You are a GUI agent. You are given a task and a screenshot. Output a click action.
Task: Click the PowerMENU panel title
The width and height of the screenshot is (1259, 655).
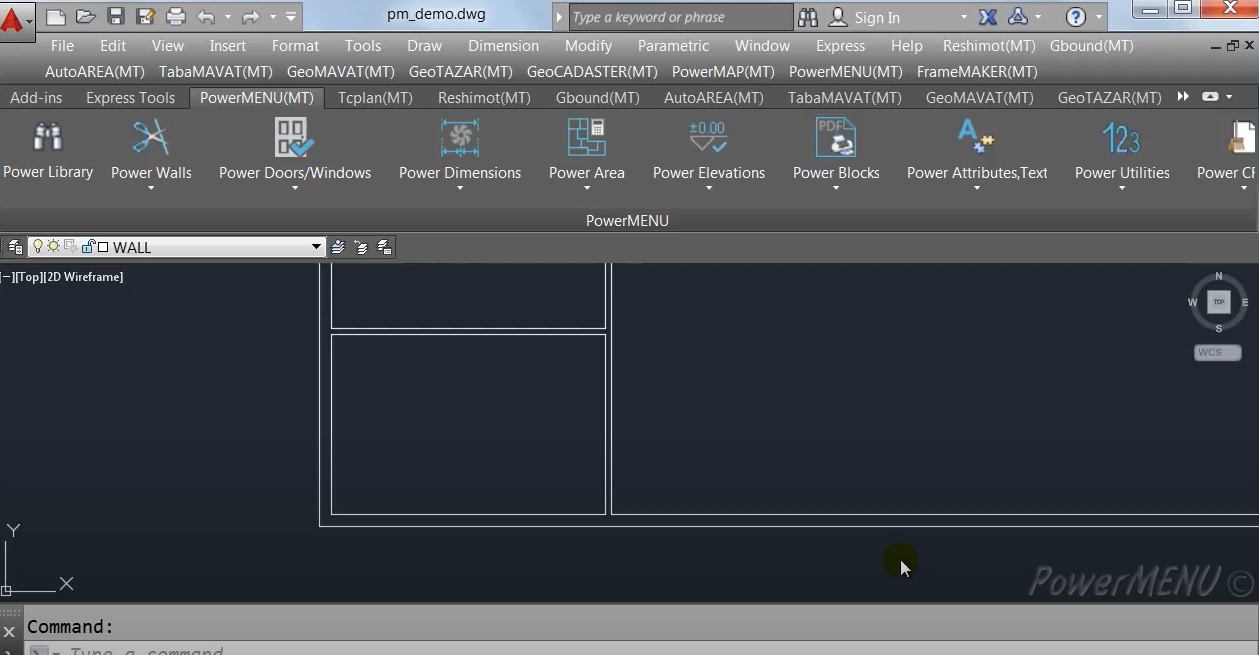pos(627,220)
